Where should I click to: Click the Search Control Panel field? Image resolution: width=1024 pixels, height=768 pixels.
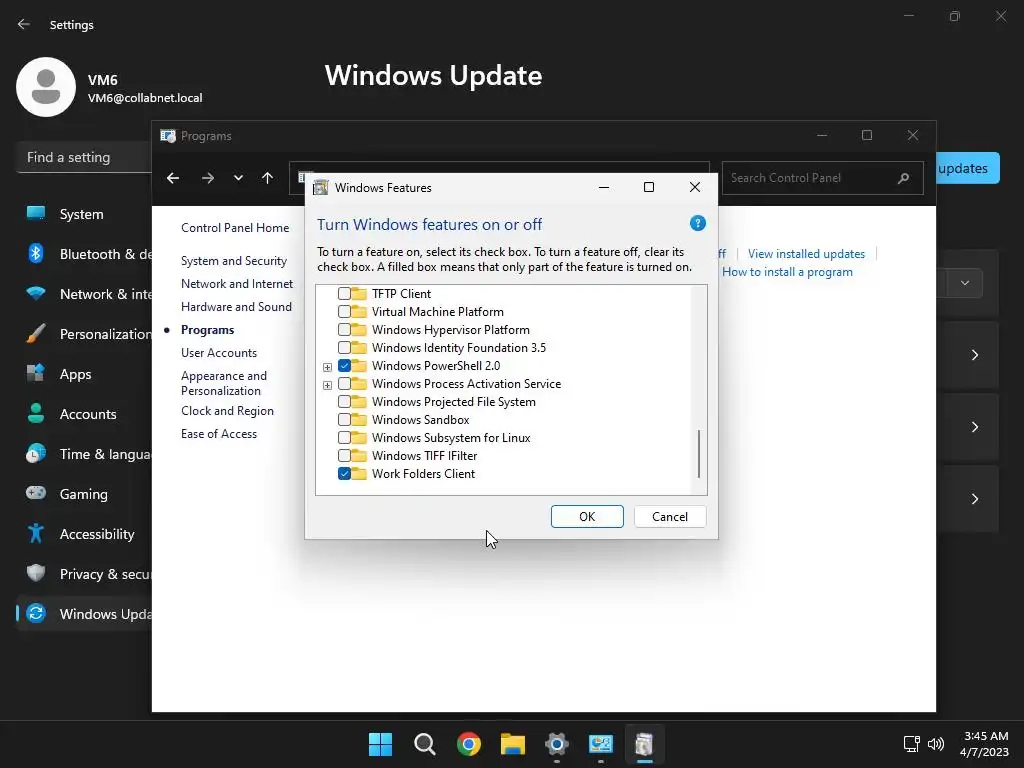(x=822, y=178)
